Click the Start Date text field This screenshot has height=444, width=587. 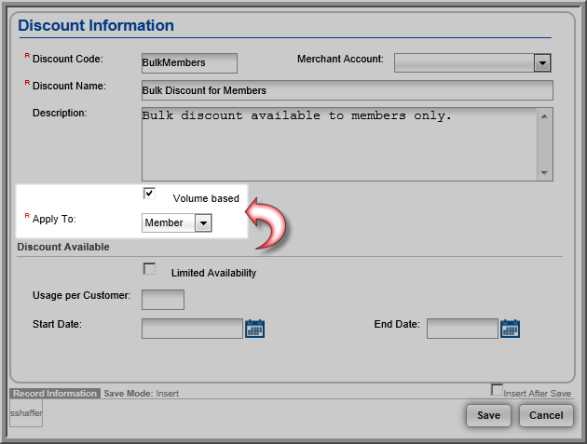192,329
